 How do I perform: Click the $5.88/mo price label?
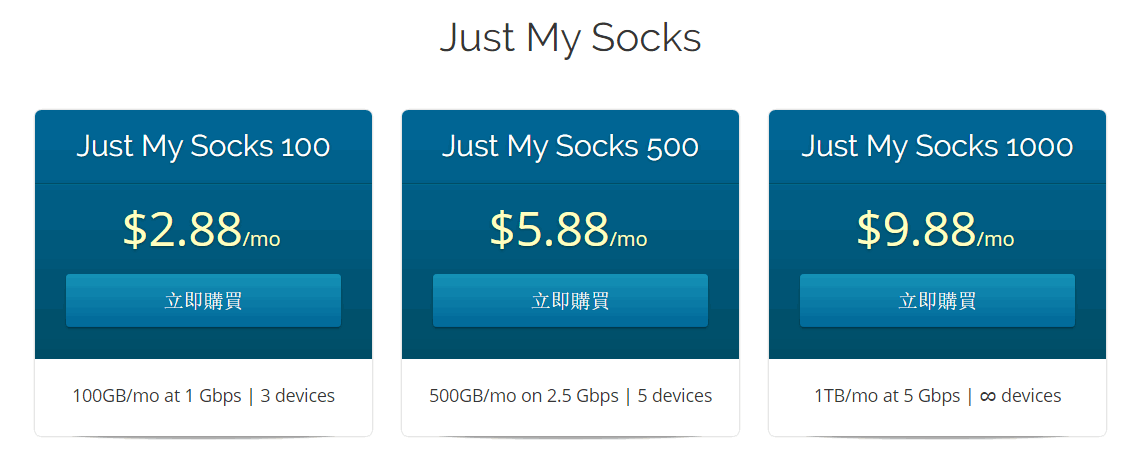pos(569,229)
